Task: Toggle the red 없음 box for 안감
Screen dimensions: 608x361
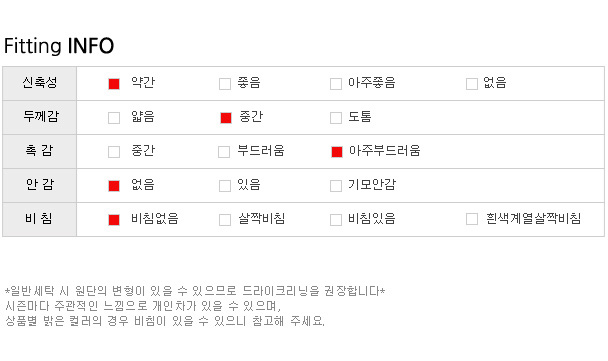Action: 114,186
